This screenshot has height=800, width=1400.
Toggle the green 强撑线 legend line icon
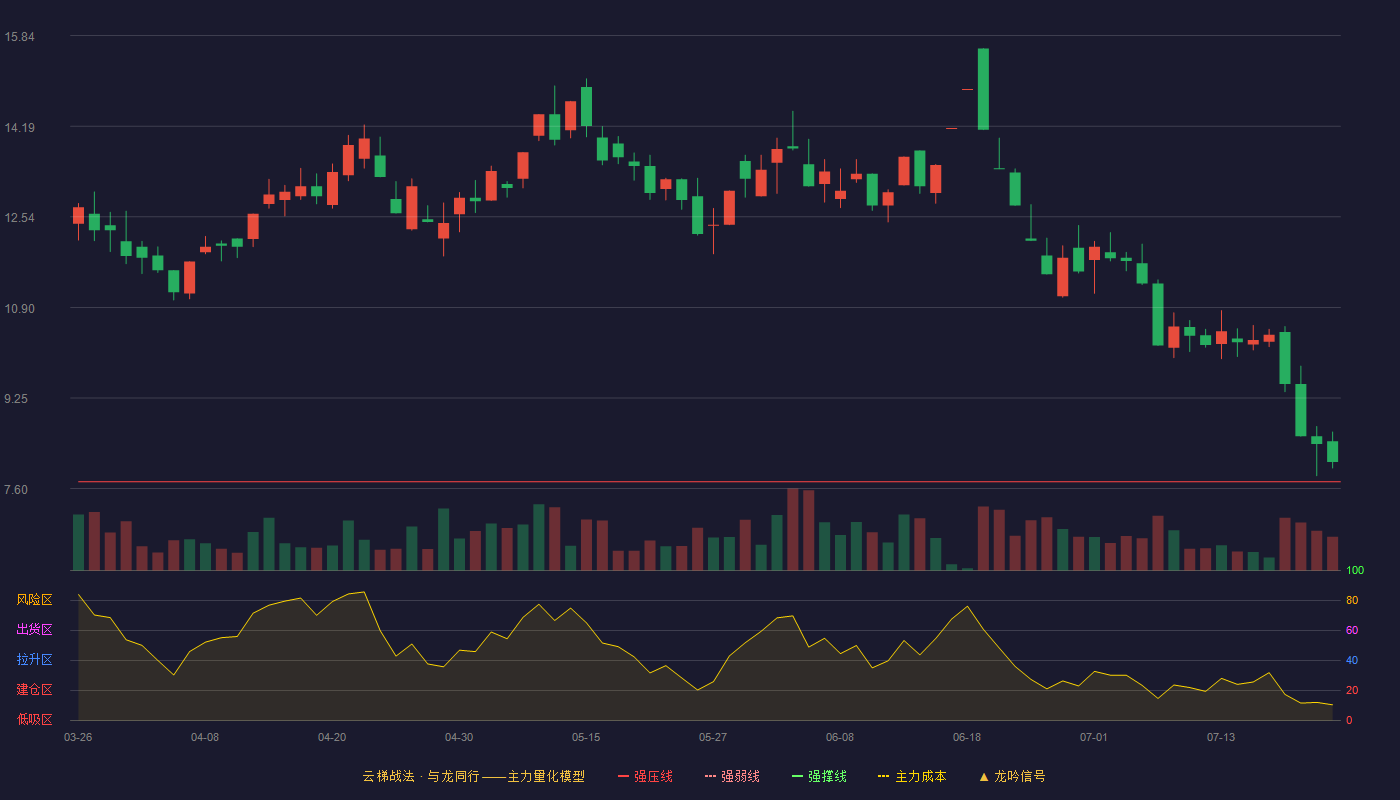tap(797, 776)
